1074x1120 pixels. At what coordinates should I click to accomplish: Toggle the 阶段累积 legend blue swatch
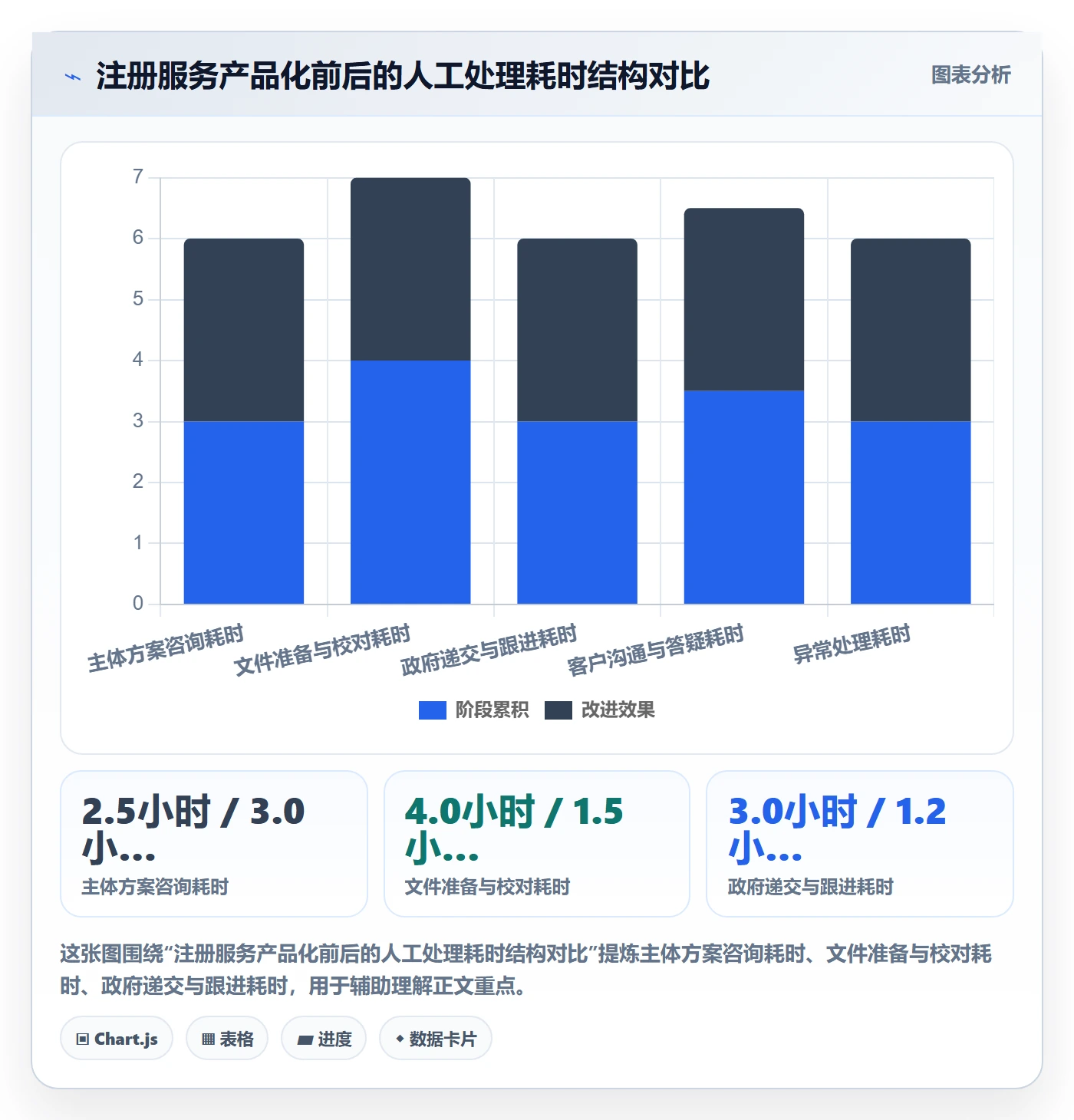pos(432,710)
